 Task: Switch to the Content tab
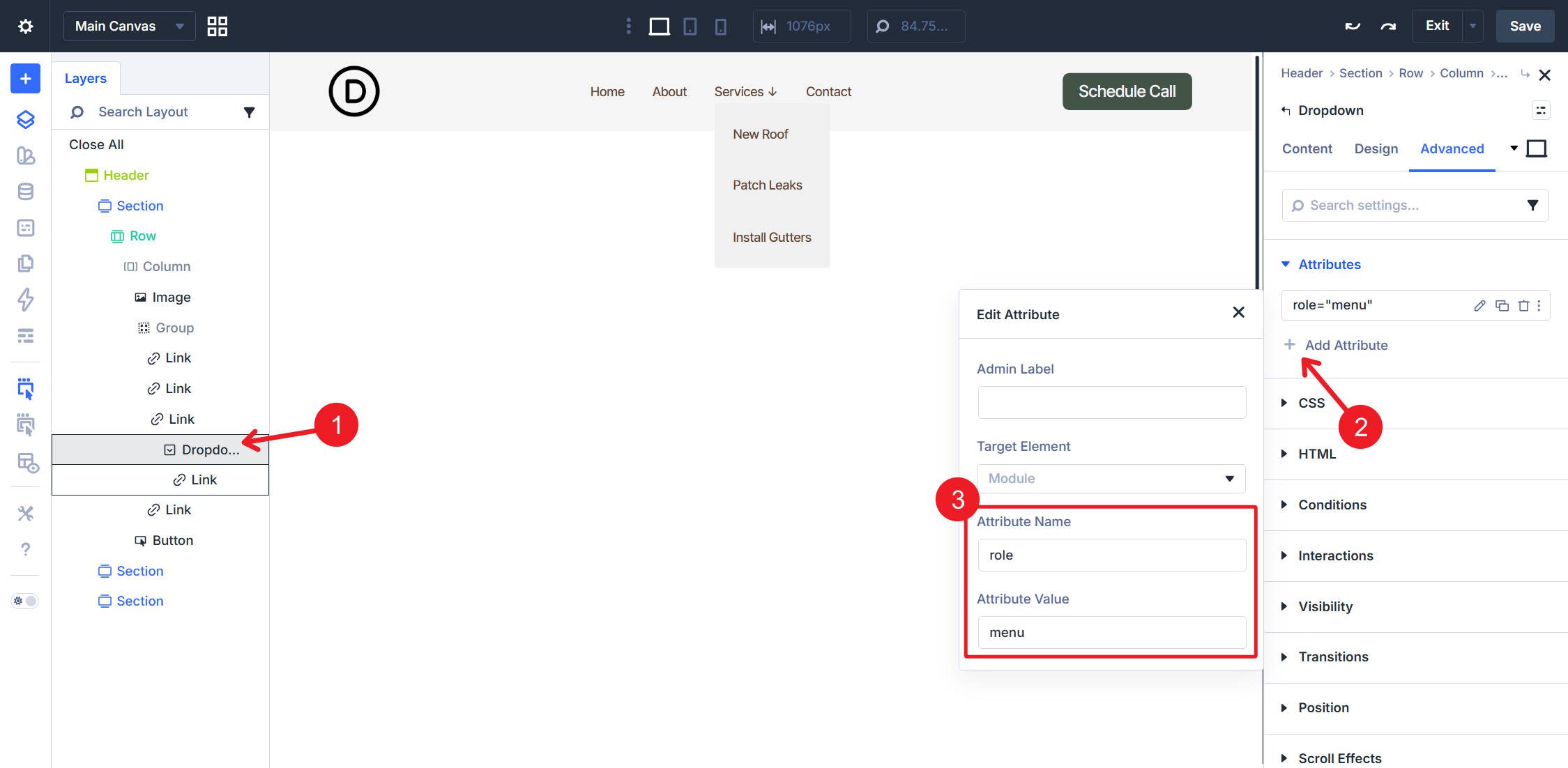[1307, 148]
